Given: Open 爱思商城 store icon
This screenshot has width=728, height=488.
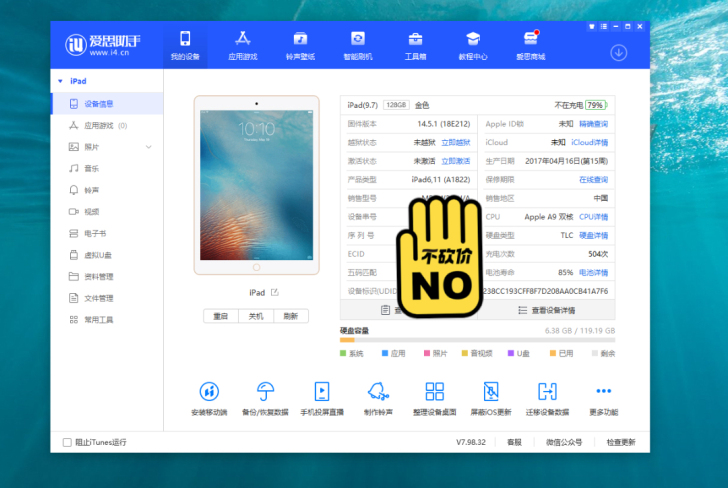Looking at the screenshot, I should pyautogui.click(x=531, y=46).
